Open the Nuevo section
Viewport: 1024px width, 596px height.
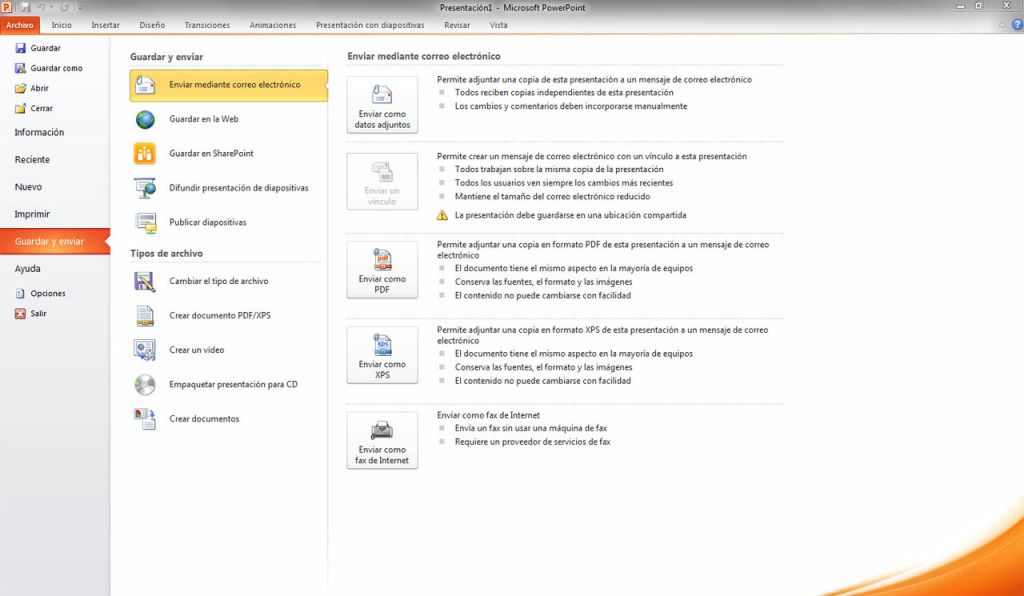28,187
